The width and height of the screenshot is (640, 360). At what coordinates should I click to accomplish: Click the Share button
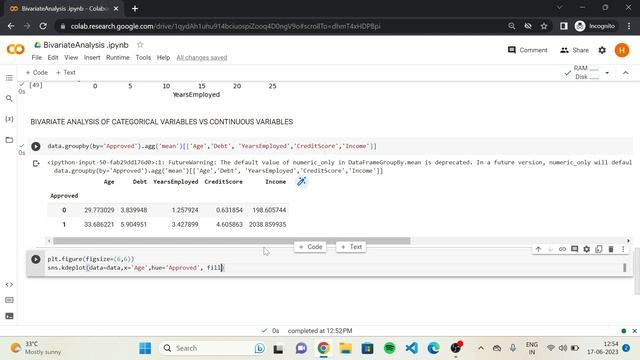[574, 50]
